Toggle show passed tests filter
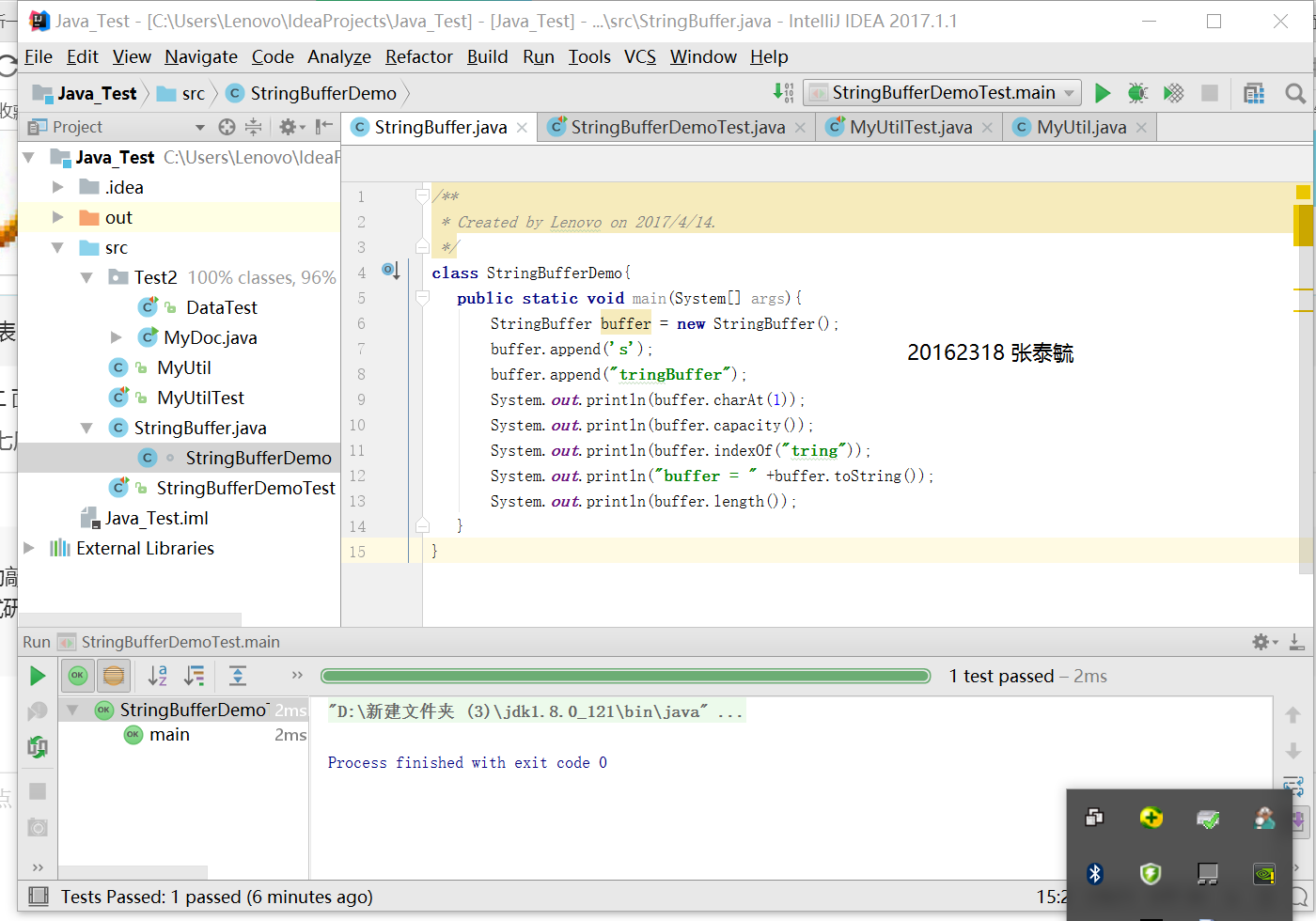1316x921 pixels. click(78, 675)
